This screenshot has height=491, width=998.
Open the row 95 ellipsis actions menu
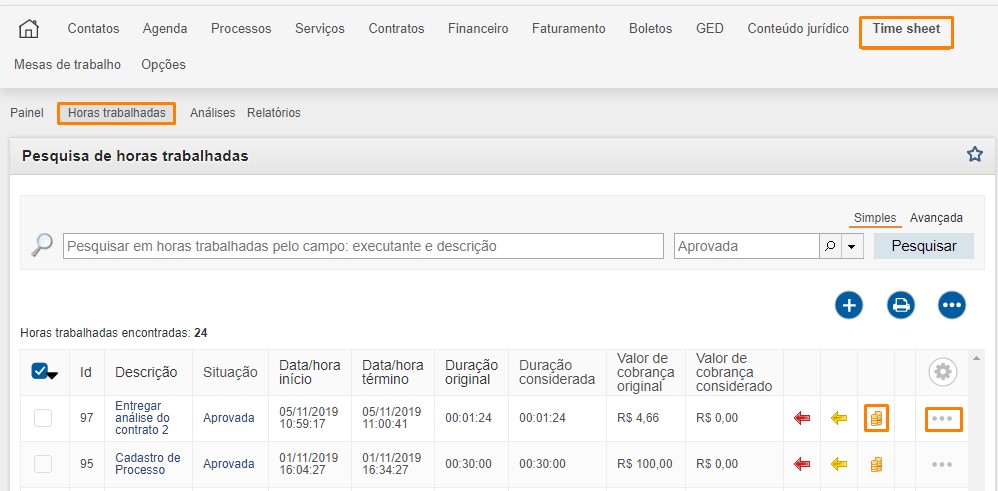pos(941,464)
